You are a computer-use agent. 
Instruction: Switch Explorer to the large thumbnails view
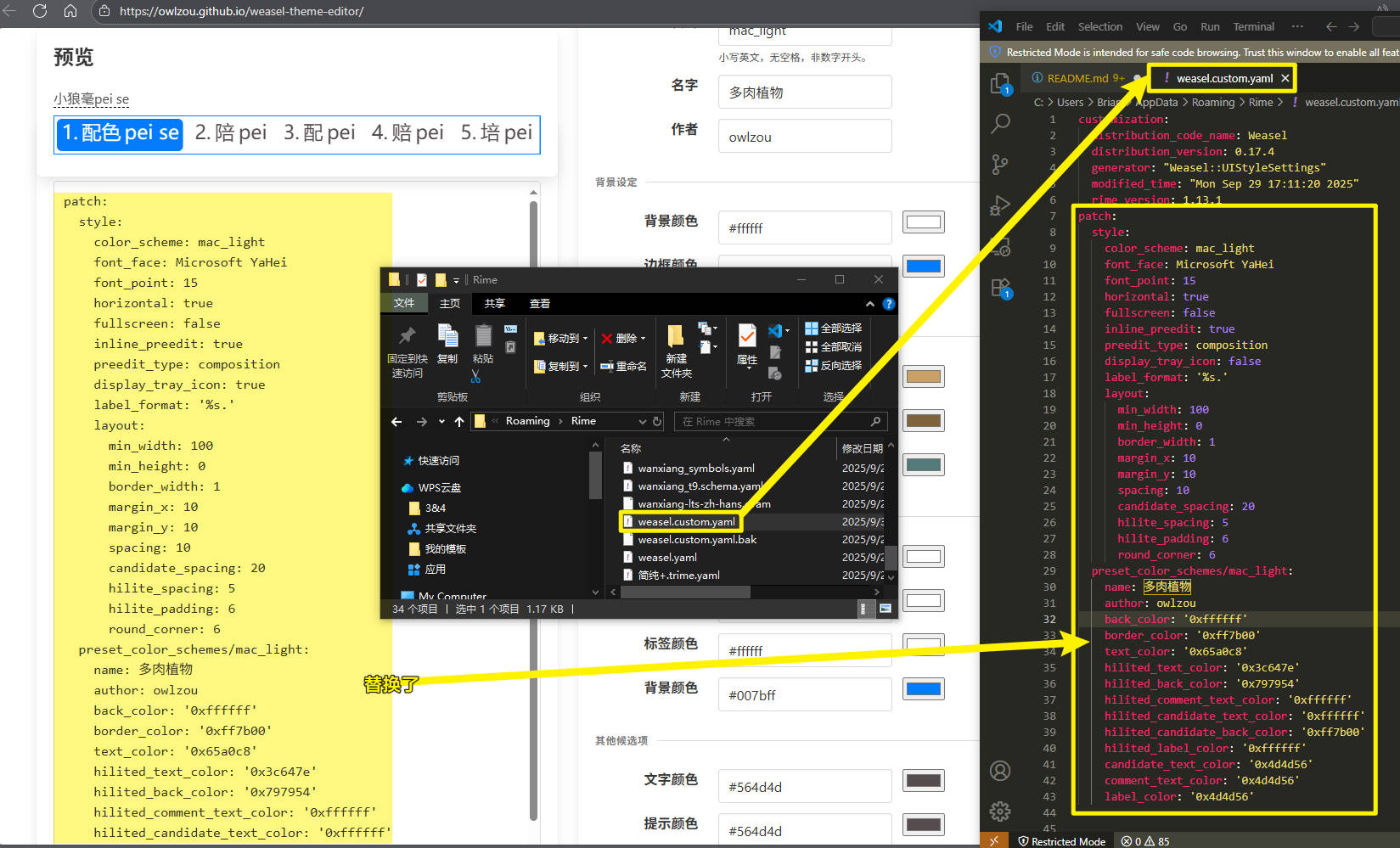click(x=885, y=609)
